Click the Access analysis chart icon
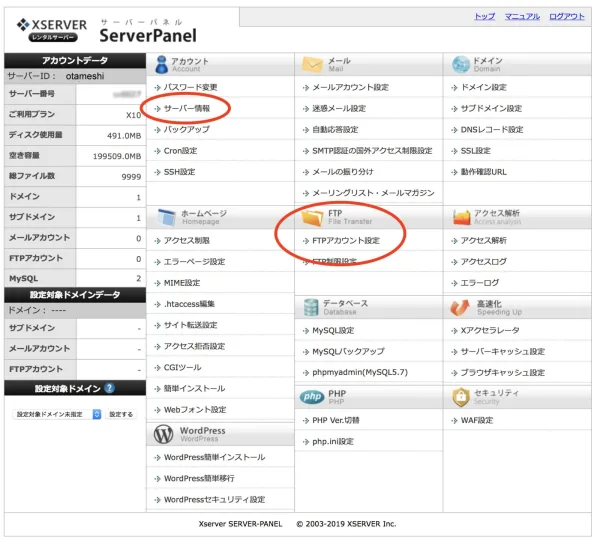Screen dimensions: 600x542 coord(461,217)
